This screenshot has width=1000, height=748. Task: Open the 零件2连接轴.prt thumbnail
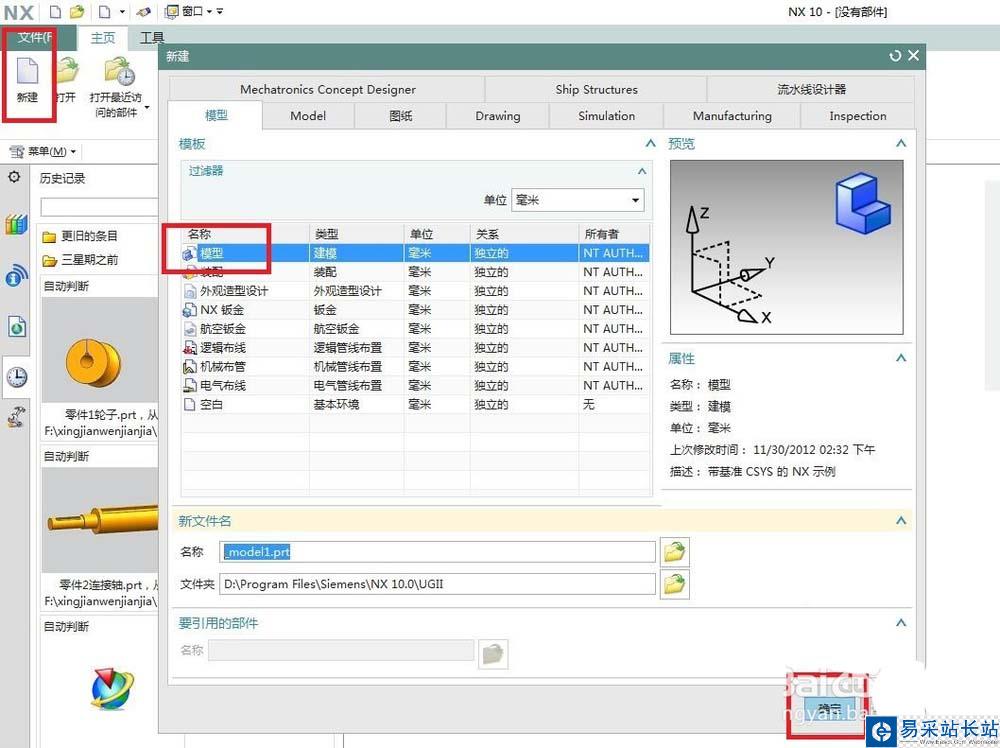[99, 520]
